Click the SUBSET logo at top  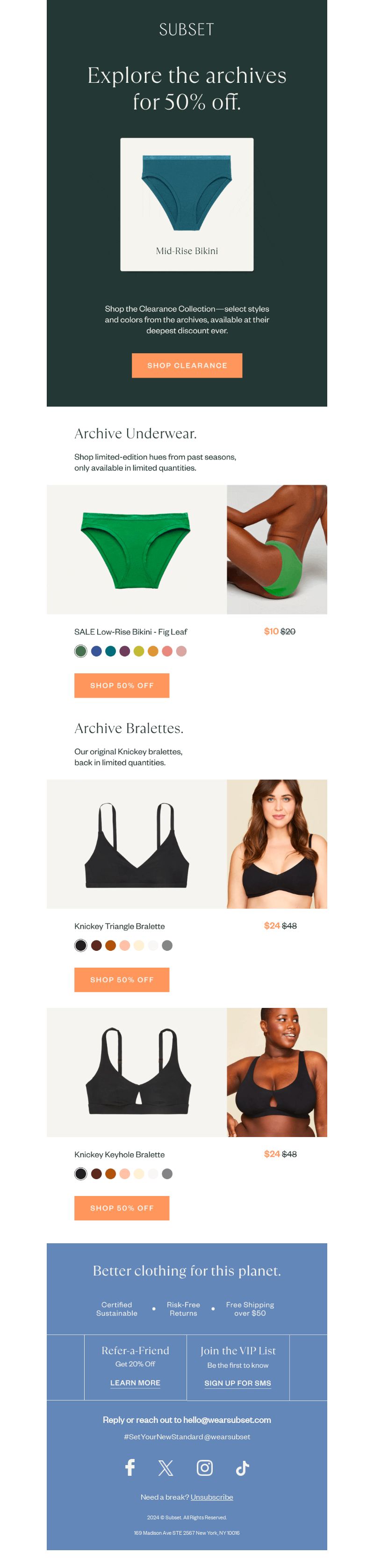(x=187, y=29)
